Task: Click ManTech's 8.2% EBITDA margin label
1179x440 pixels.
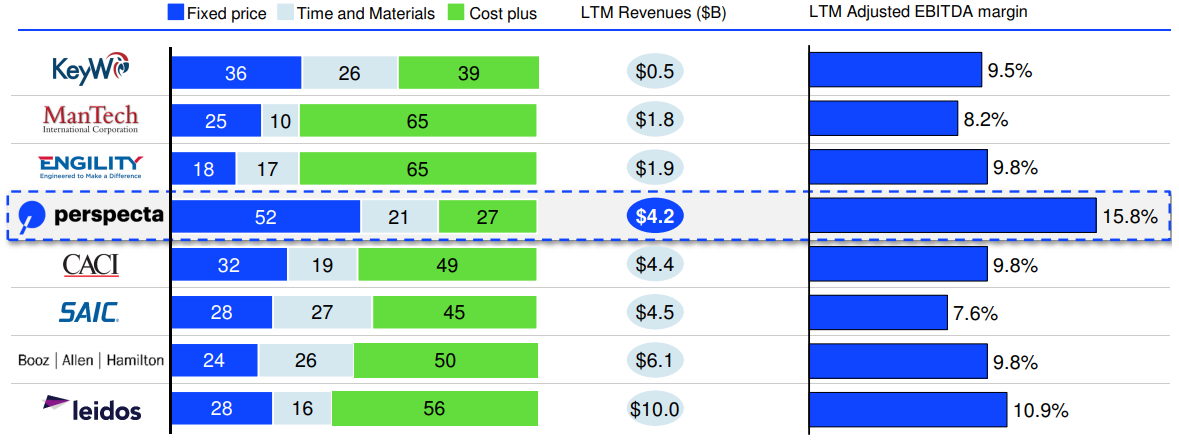Action: point(986,120)
